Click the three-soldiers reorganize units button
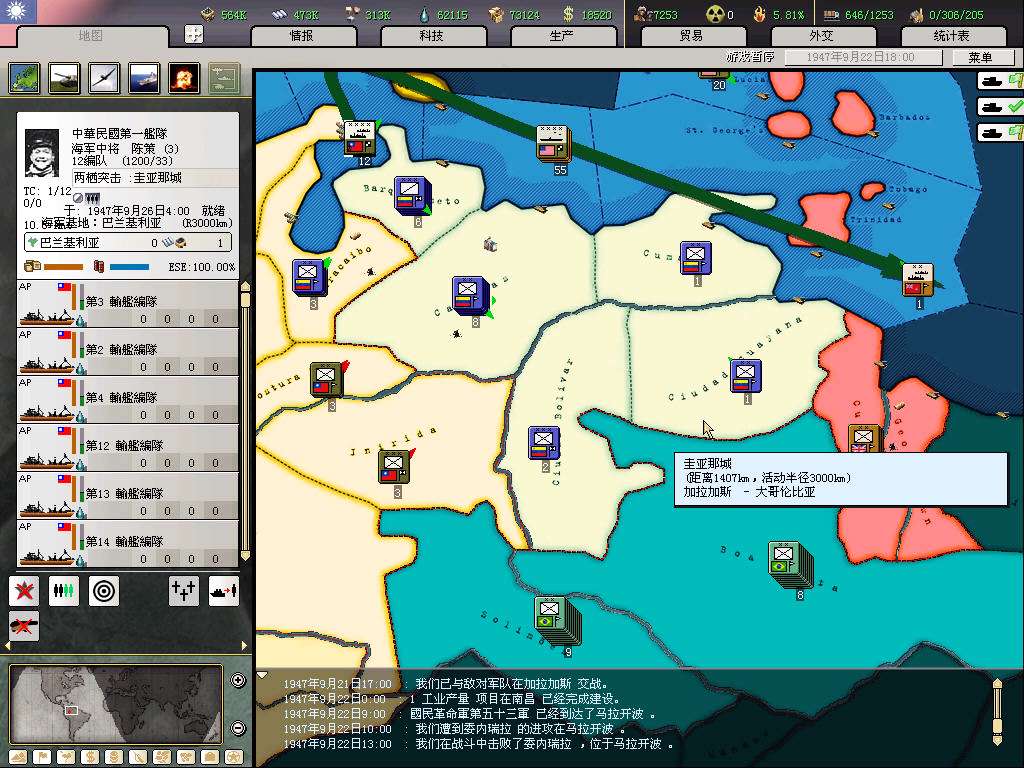This screenshot has height=768, width=1024. click(64, 591)
